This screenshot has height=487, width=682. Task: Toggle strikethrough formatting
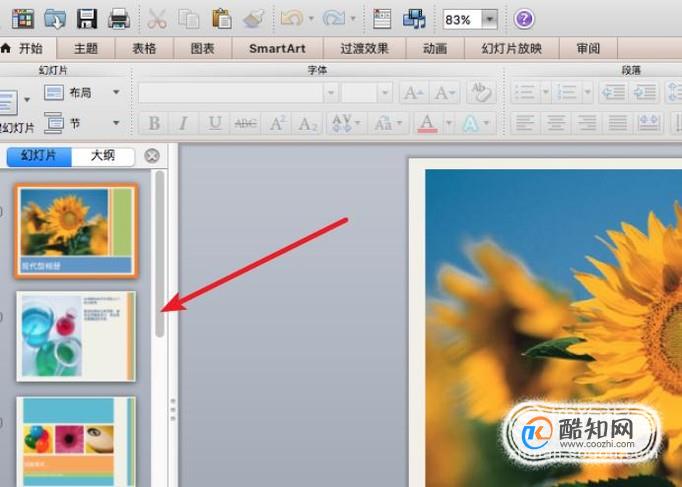(x=245, y=123)
